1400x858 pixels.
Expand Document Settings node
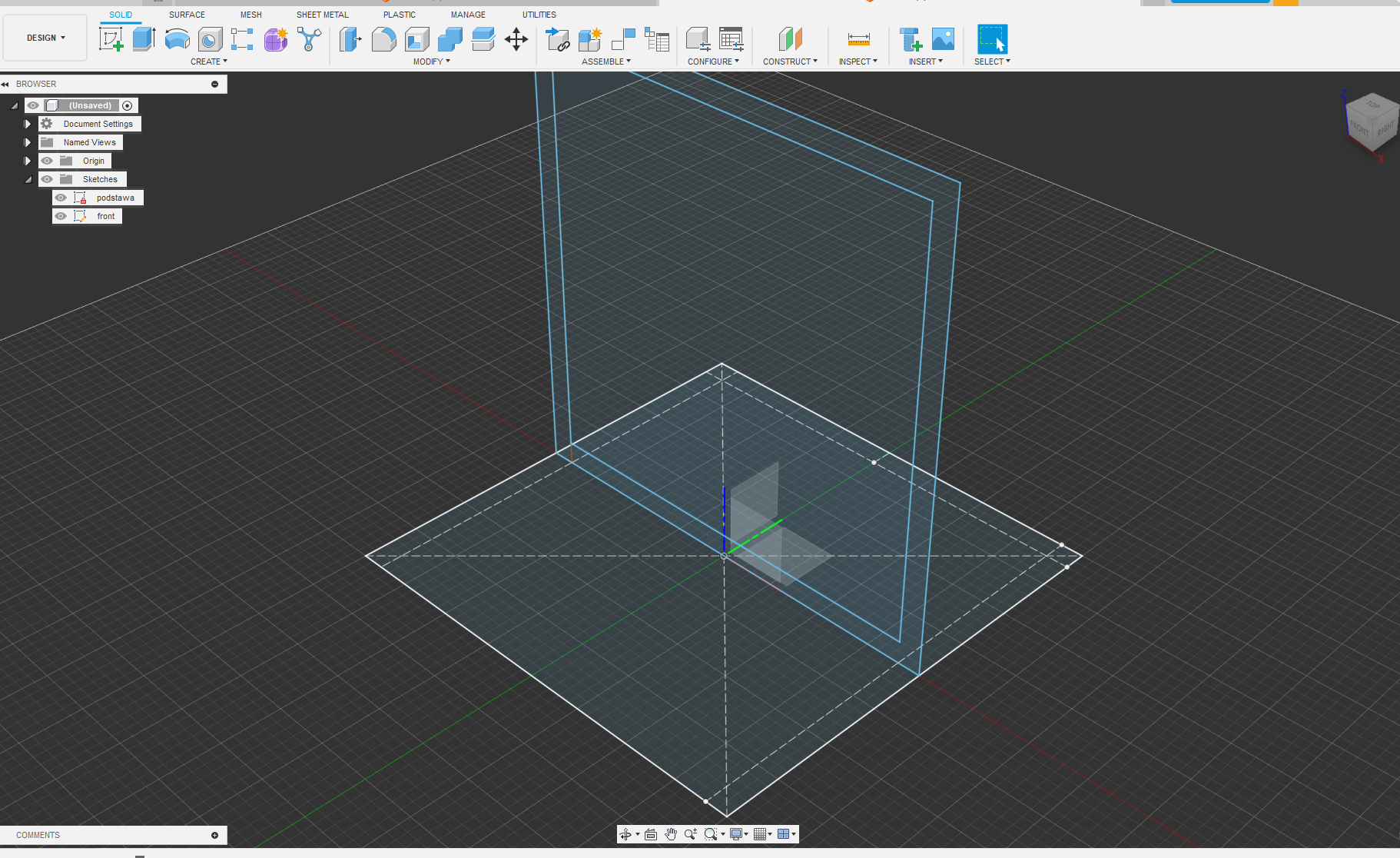coord(28,124)
